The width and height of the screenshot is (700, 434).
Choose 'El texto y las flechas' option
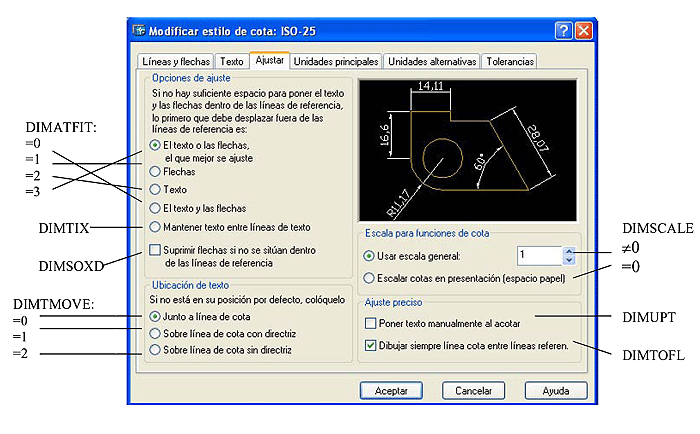[x=155, y=208]
